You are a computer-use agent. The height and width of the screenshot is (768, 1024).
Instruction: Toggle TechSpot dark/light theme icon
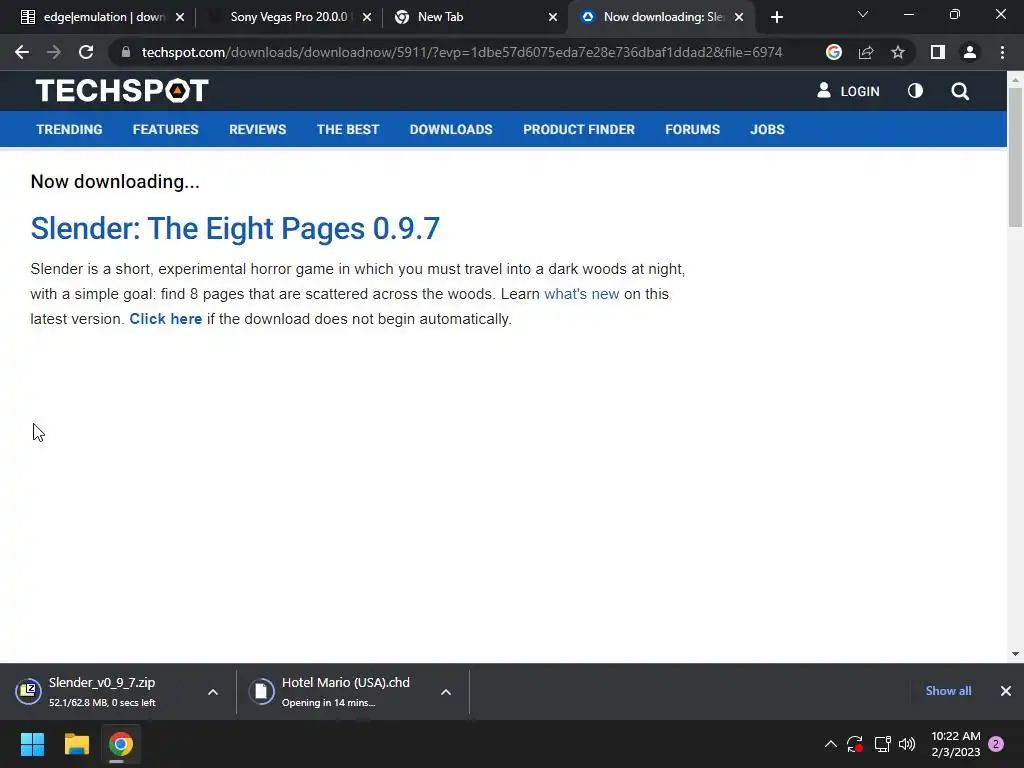coord(916,91)
